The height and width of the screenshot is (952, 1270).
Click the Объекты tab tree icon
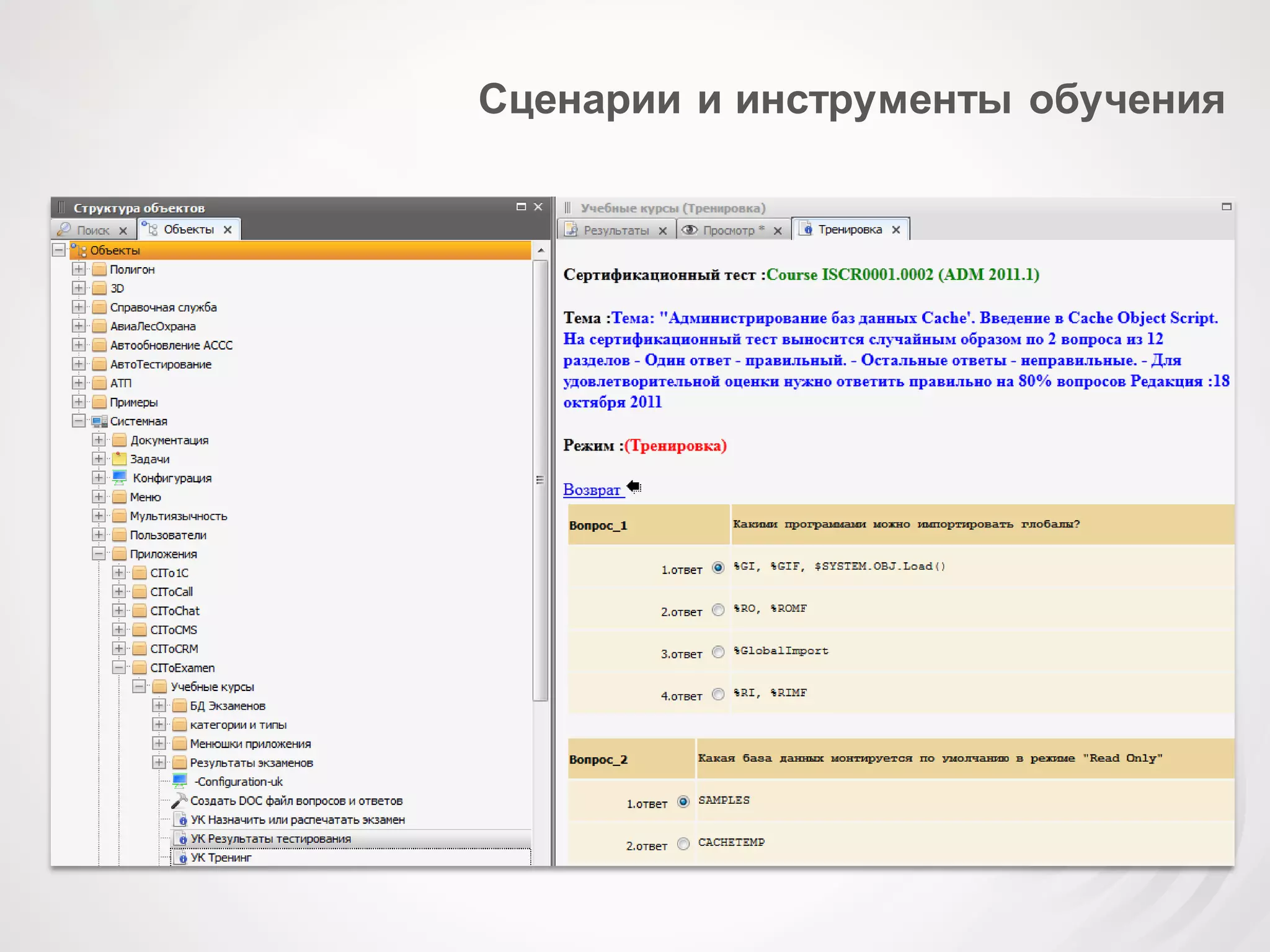pyautogui.click(x=149, y=229)
